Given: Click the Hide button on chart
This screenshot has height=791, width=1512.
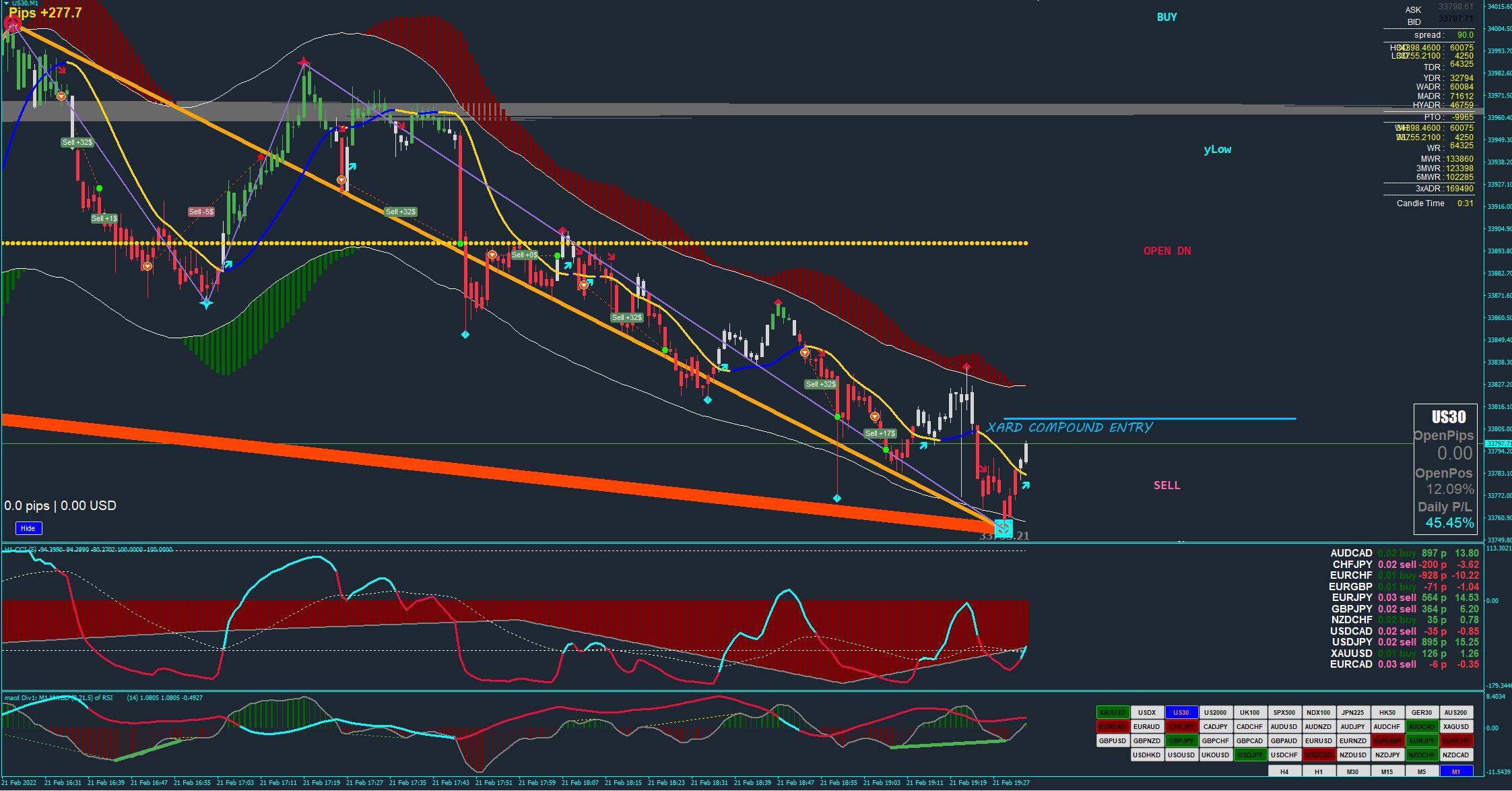Looking at the screenshot, I should (28, 528).
